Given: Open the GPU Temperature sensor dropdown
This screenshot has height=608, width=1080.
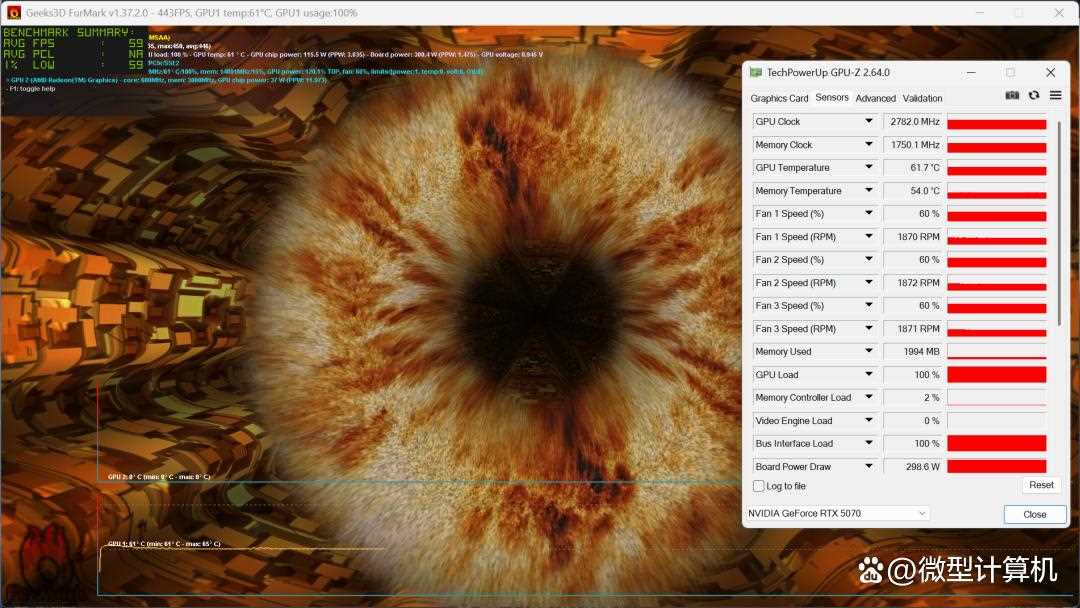Looking at the screenshot, I should 868,168.
